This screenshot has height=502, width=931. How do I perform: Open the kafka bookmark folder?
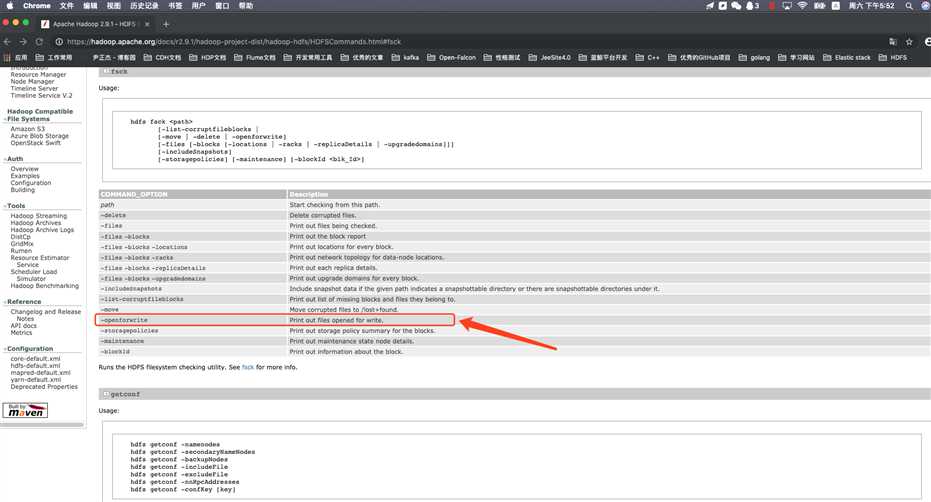(x=405, y=58)
